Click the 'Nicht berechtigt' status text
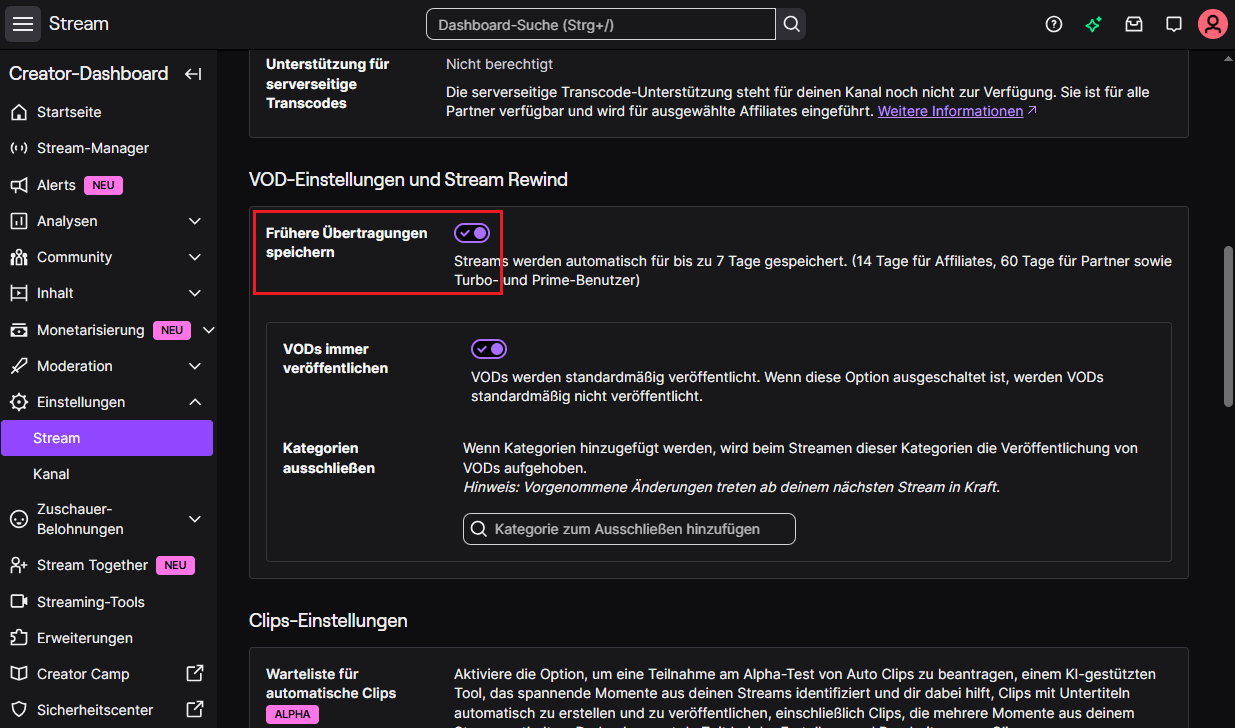 pyautogui.click(x=499, y=64)
